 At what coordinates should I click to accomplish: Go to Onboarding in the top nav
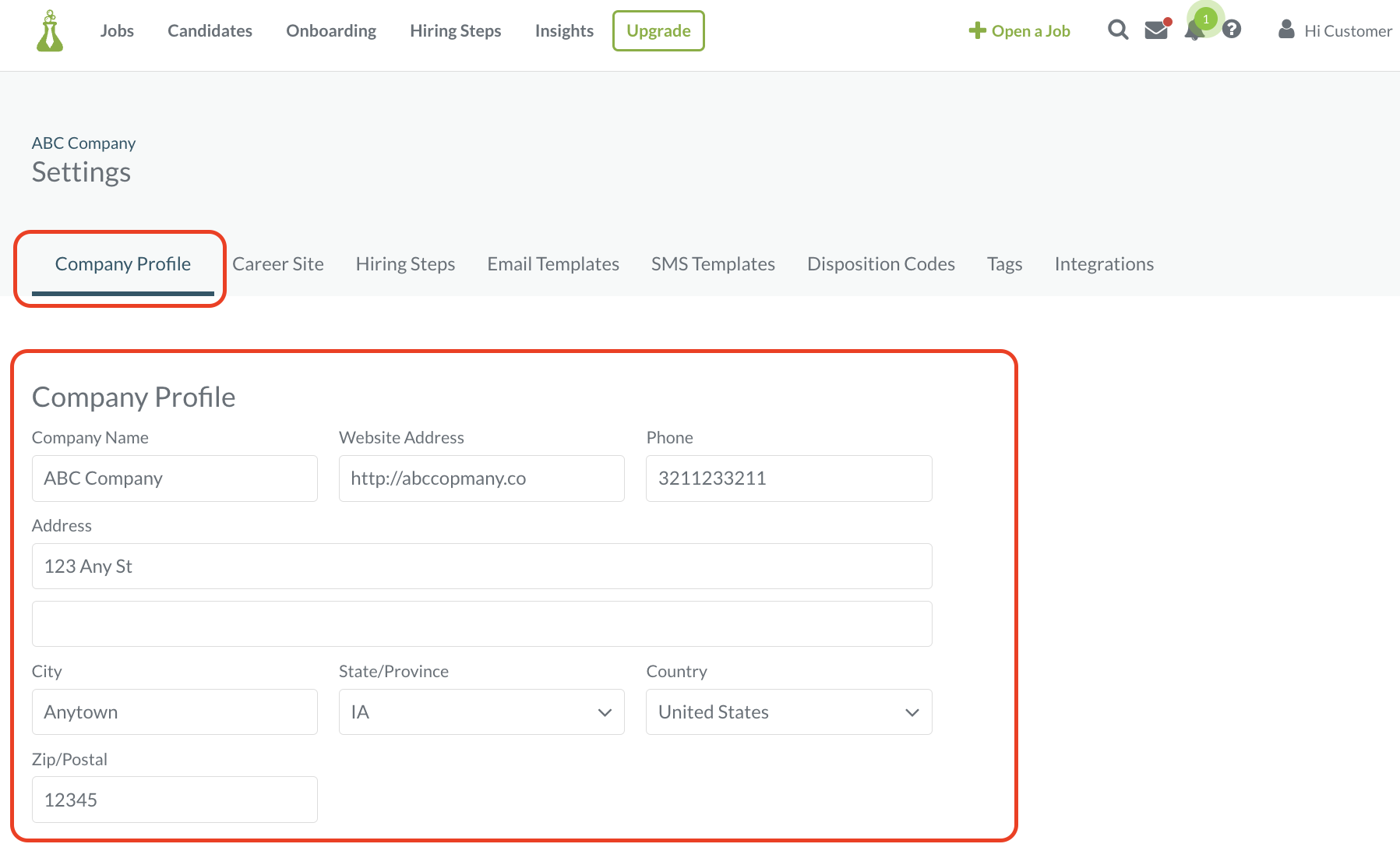[331, 30]
